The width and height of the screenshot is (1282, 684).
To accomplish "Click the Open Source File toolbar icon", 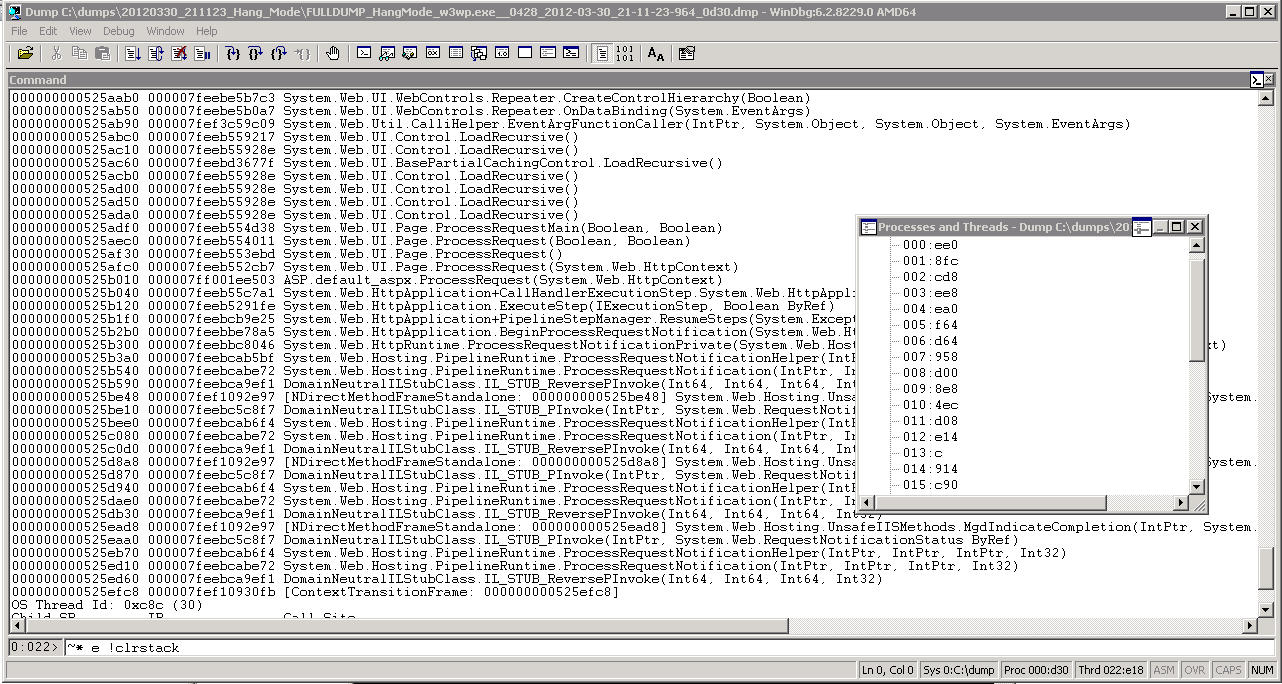I will click(25, 53).
